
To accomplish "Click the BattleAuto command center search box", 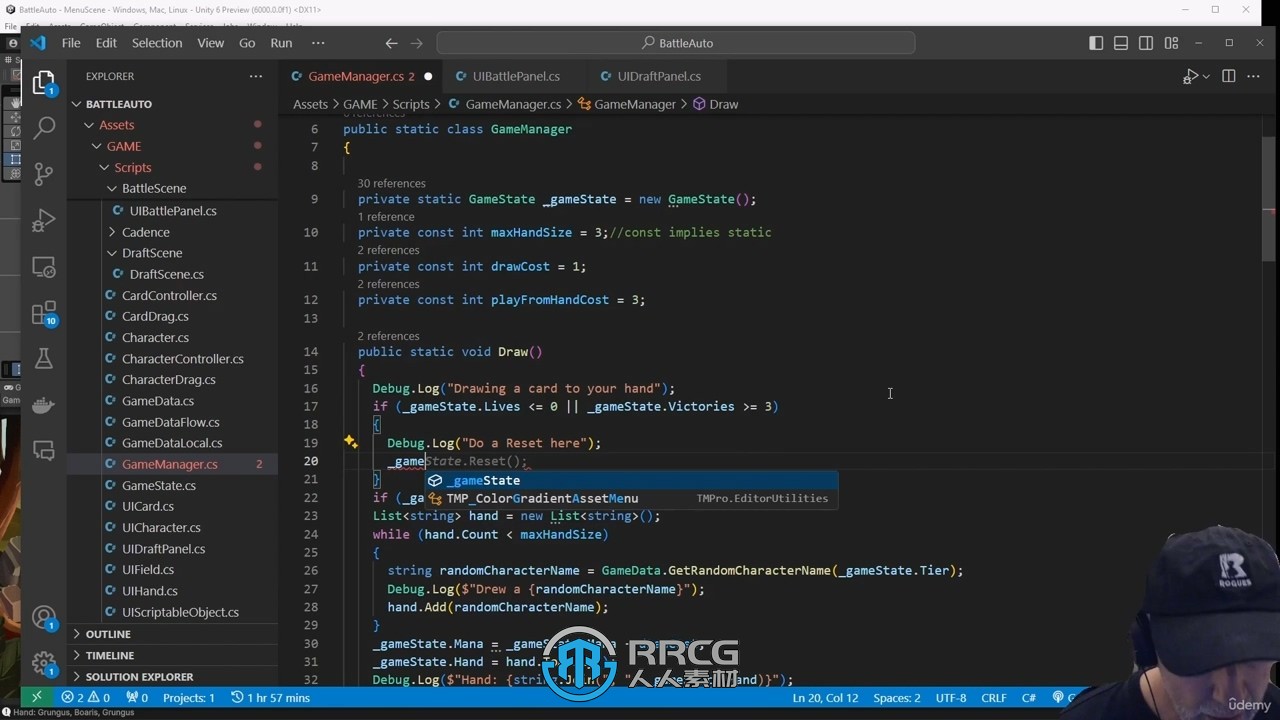I will pos(675,43).
